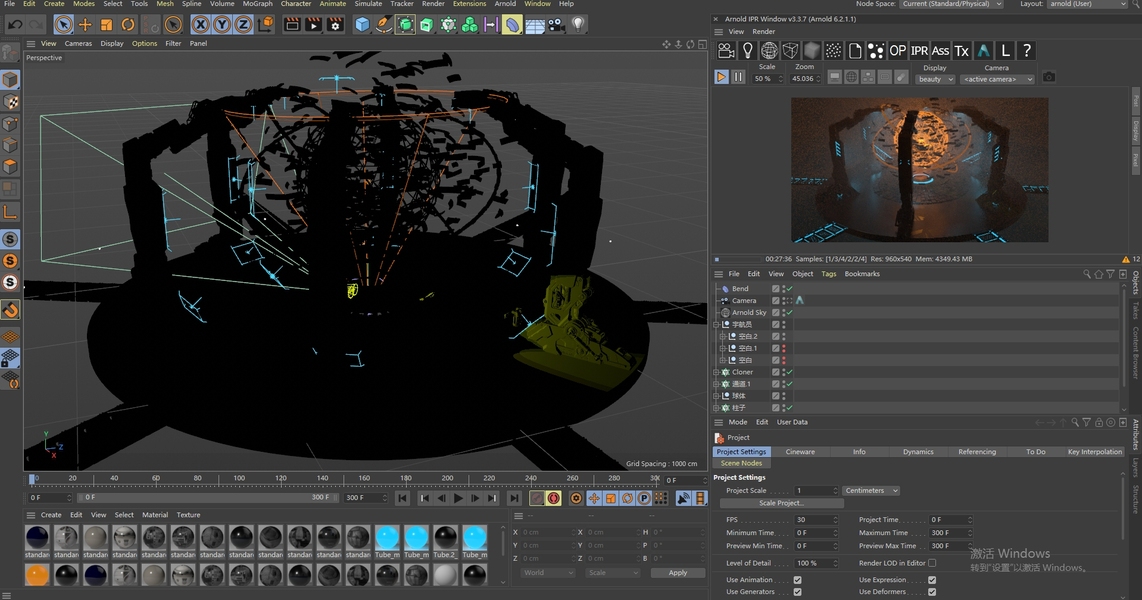This screenshot has height=600, width=1142.
Task: Open the Display beauty dropdown
Action: coord(934,79)
